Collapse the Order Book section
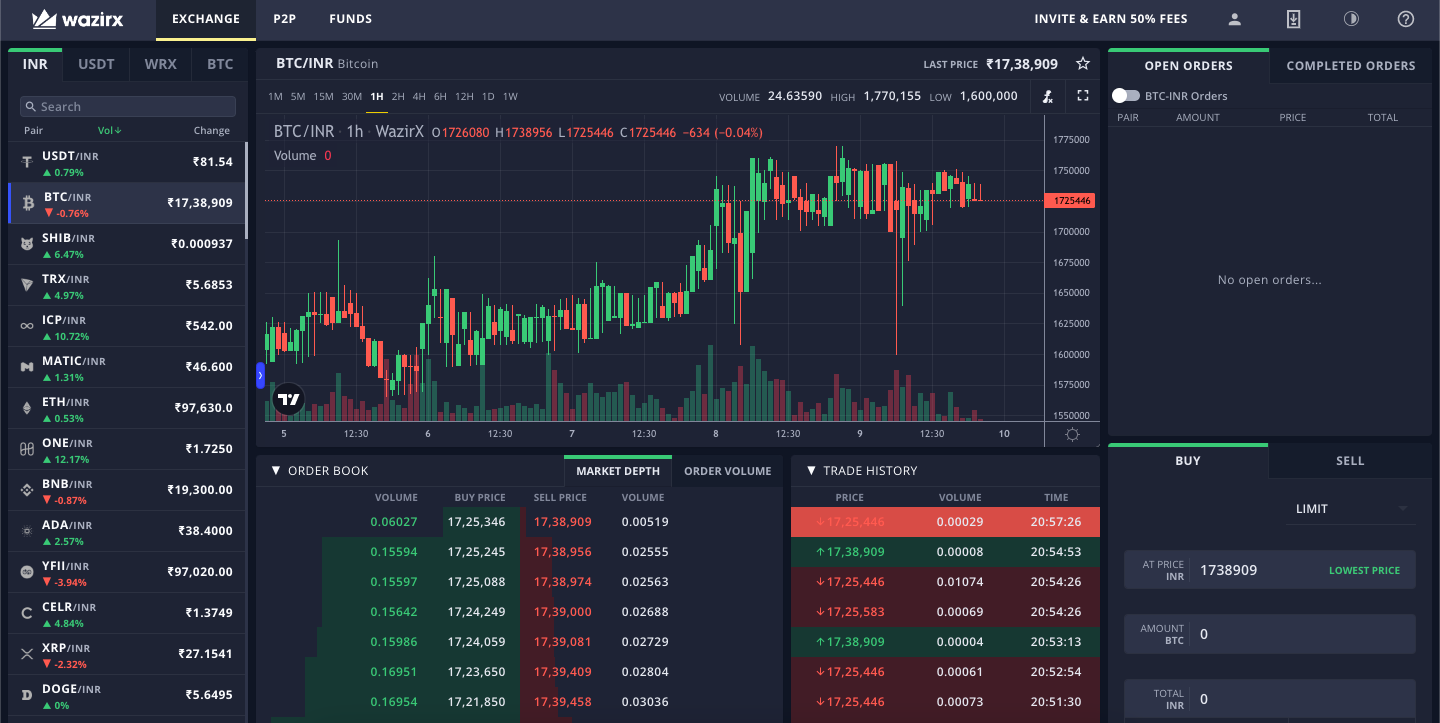Viewport: 1440px width, 723px height. [x=277, y=470]
